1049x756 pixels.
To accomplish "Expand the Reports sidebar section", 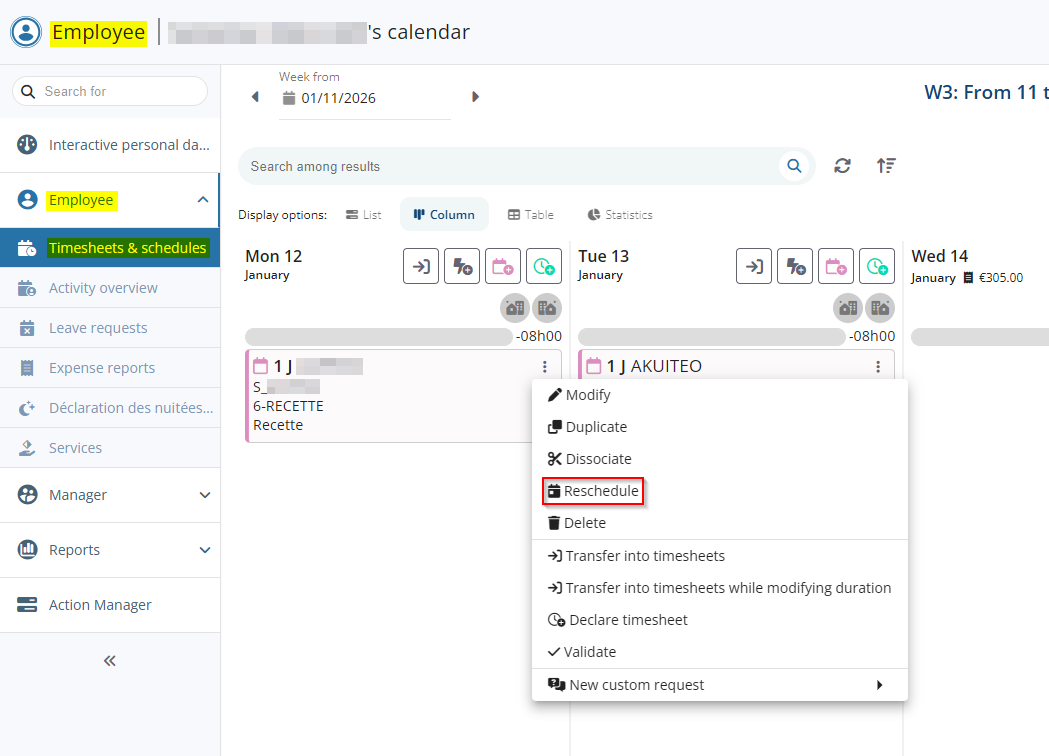I will tap(205, 550).
